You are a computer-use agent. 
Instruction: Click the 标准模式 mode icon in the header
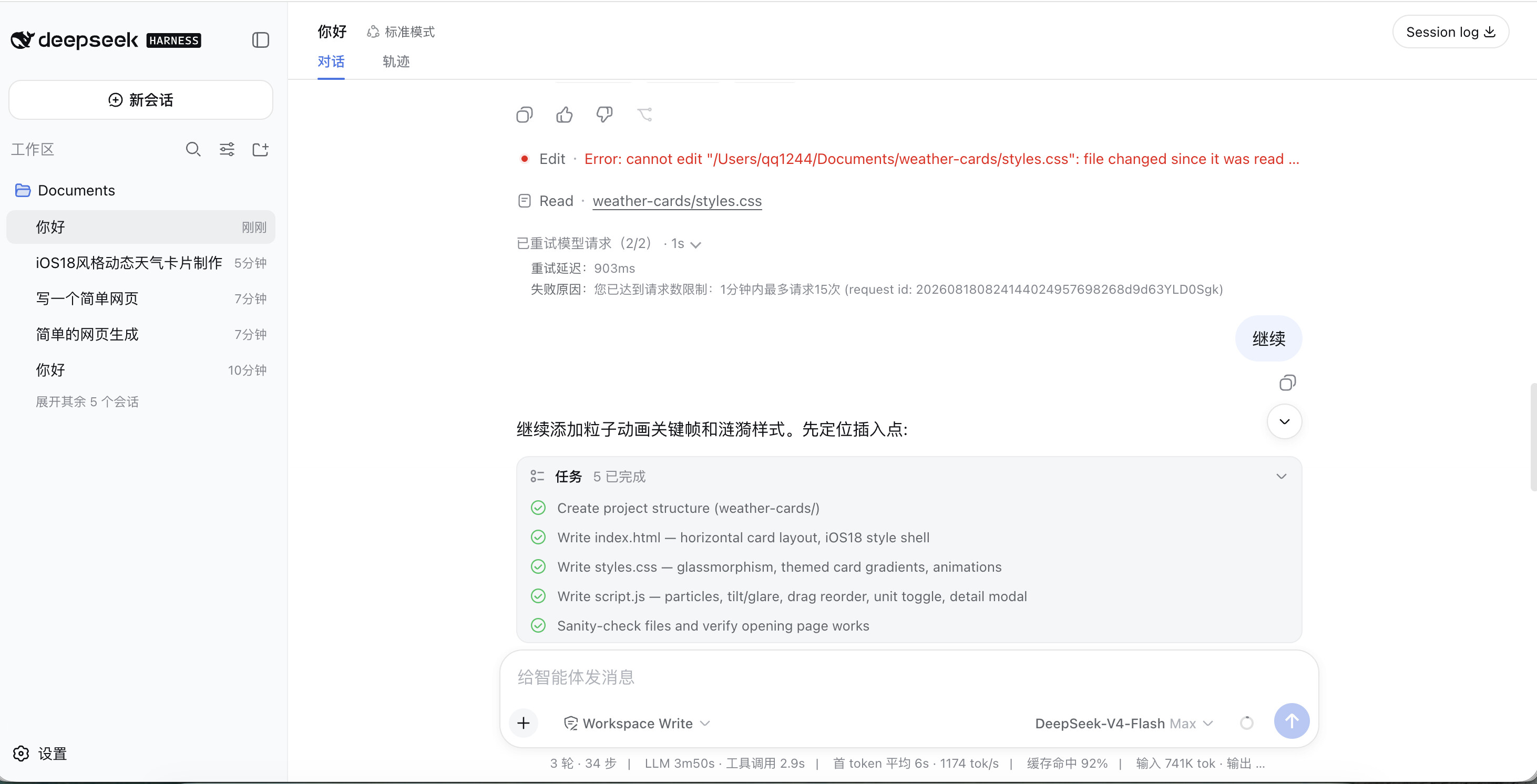click(x=373, y=32)
